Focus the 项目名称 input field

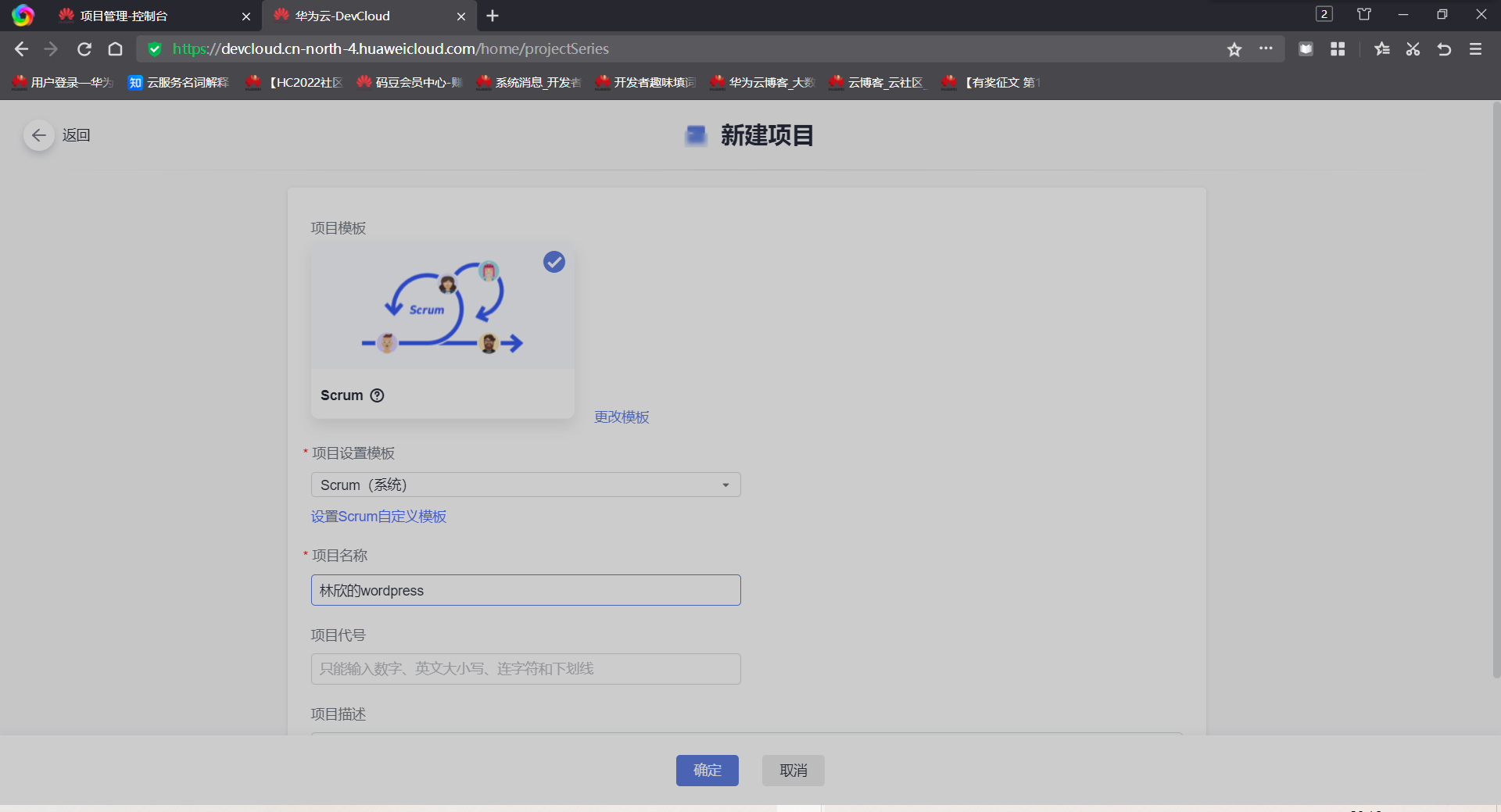point(525,590)
